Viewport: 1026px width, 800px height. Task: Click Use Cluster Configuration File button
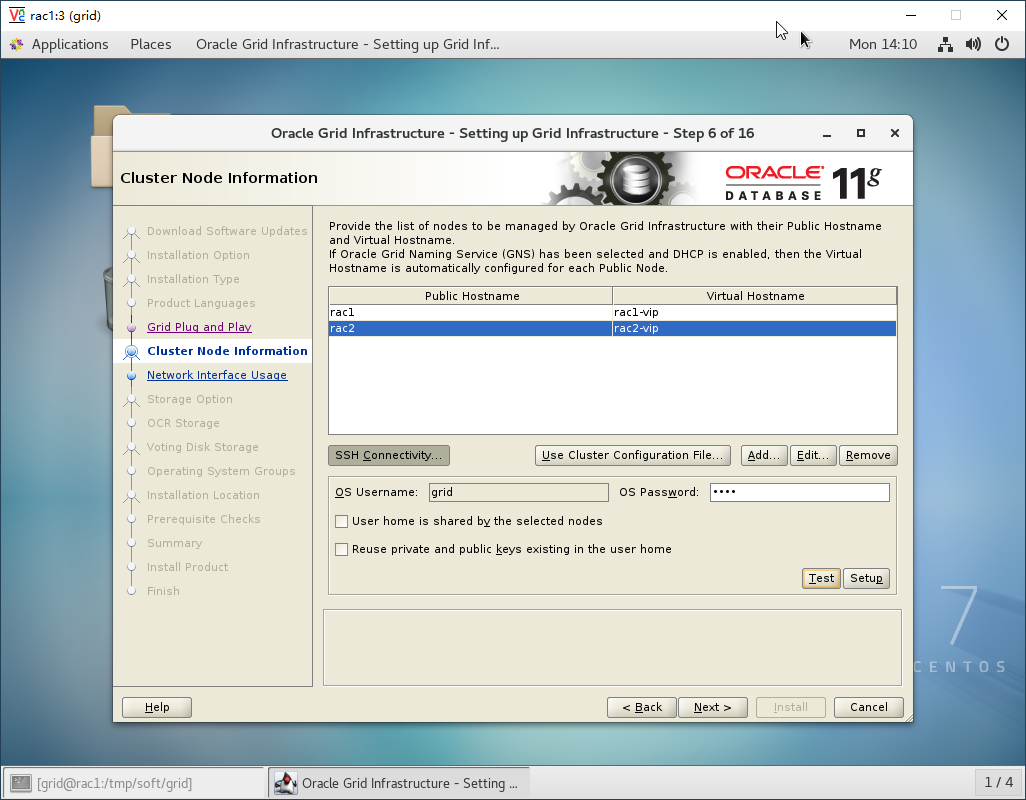633,455
